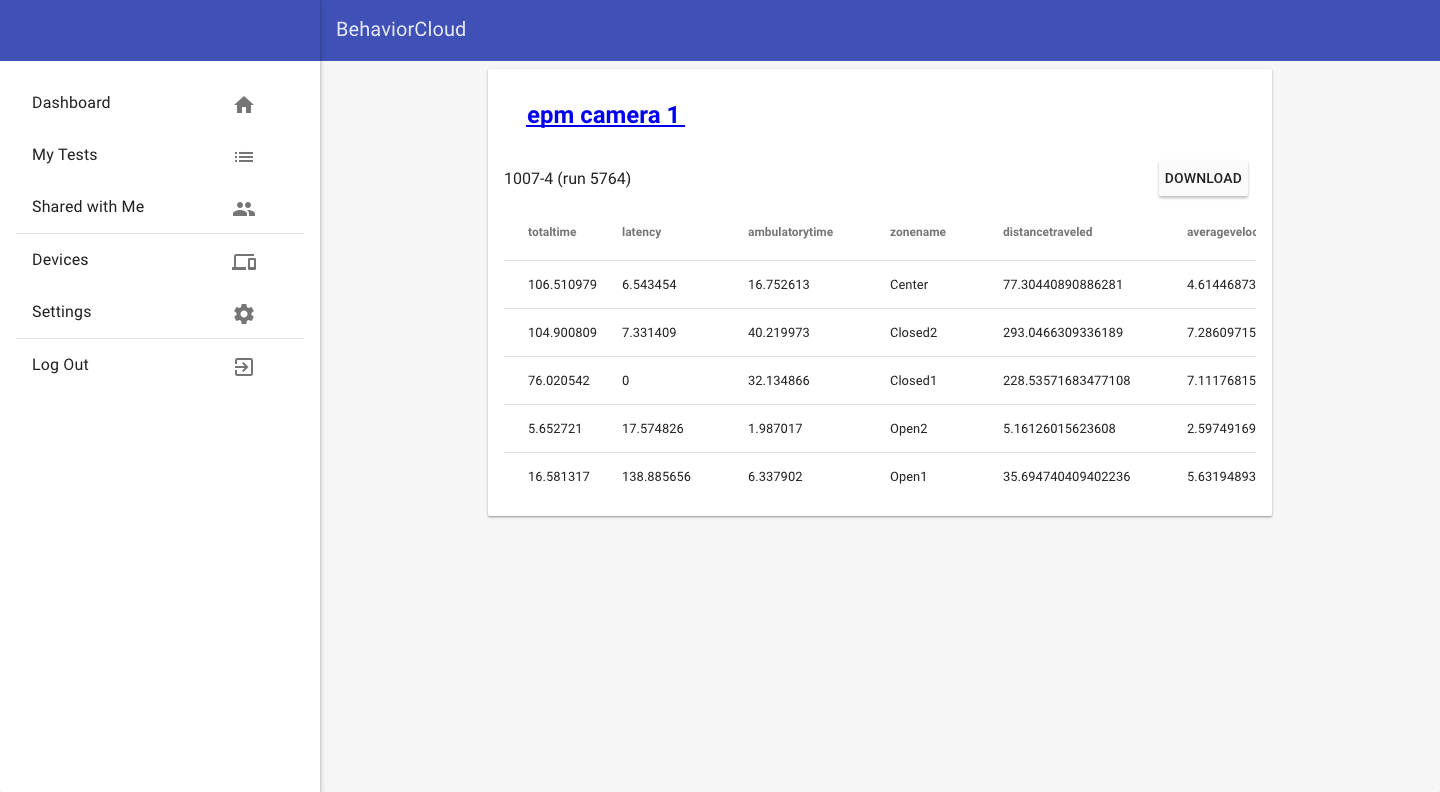Image resolution: width=1440 pixels, height=792 pixels.
Task: Click the Settings gear icon
Action: click(244, 314)
